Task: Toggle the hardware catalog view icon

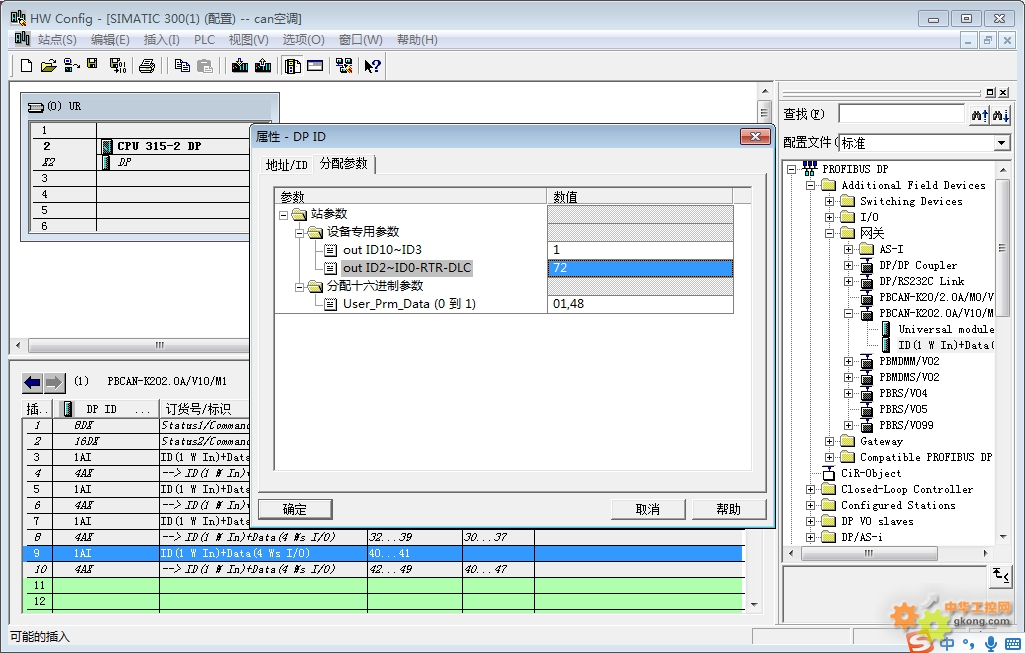Action: click(293, 65)
